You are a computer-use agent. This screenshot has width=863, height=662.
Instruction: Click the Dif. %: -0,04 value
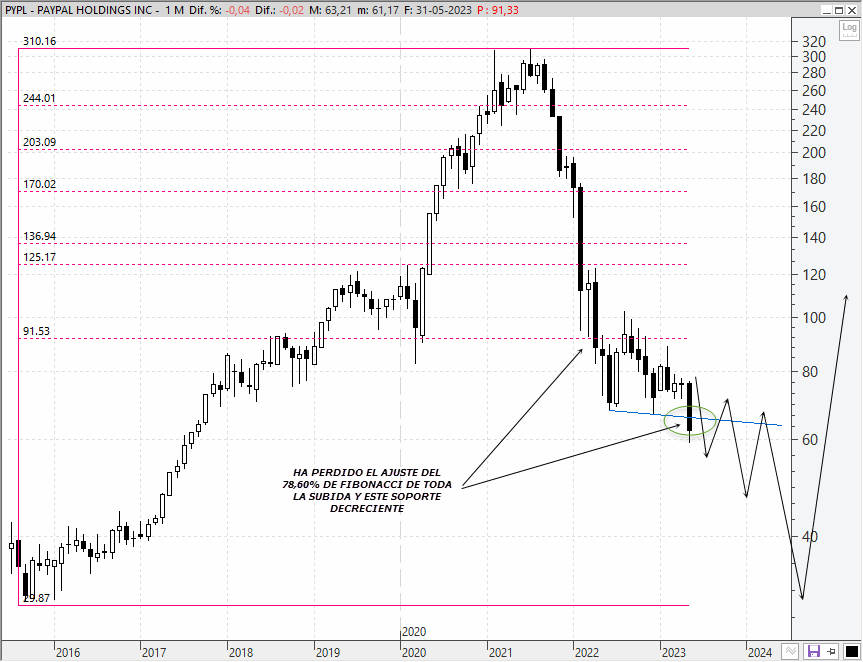[219, 10]
